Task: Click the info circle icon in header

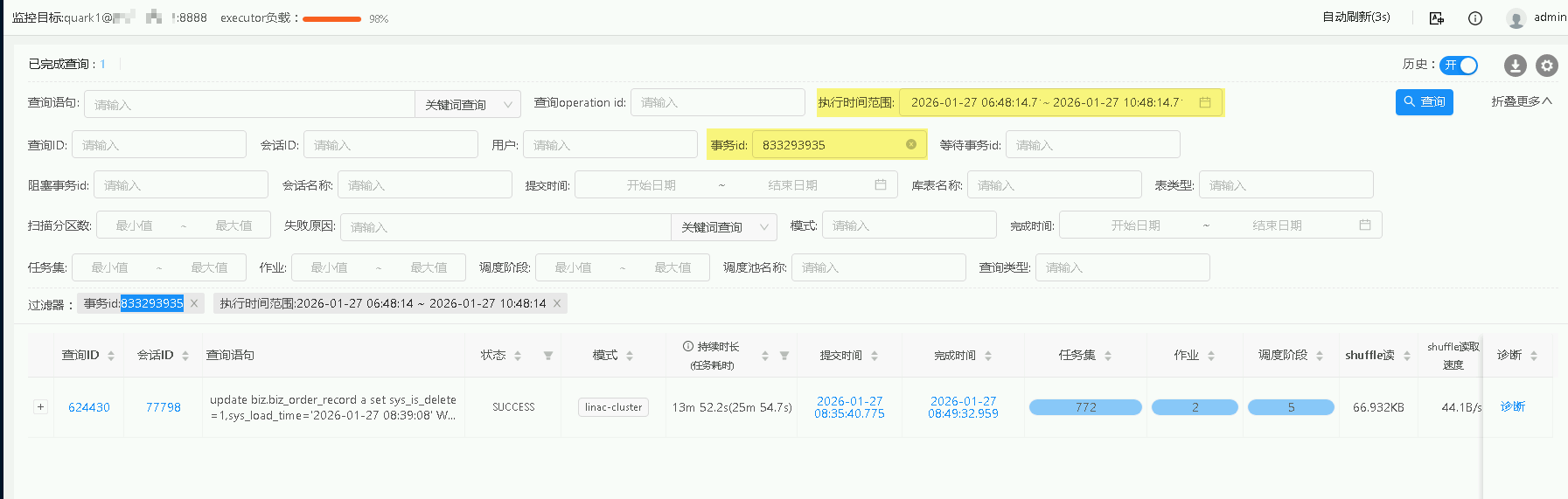Action: click(1475, 18)
